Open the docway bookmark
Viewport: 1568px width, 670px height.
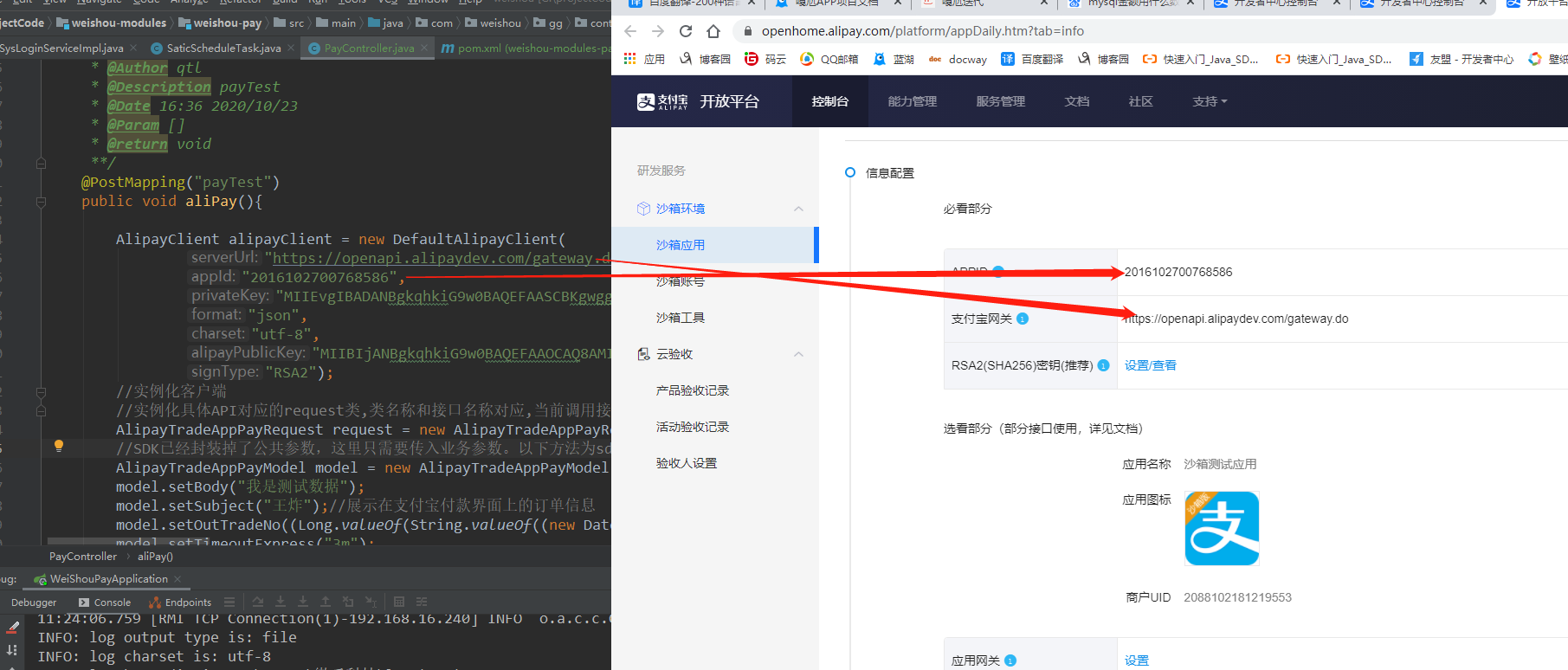(x=958, y=59)
